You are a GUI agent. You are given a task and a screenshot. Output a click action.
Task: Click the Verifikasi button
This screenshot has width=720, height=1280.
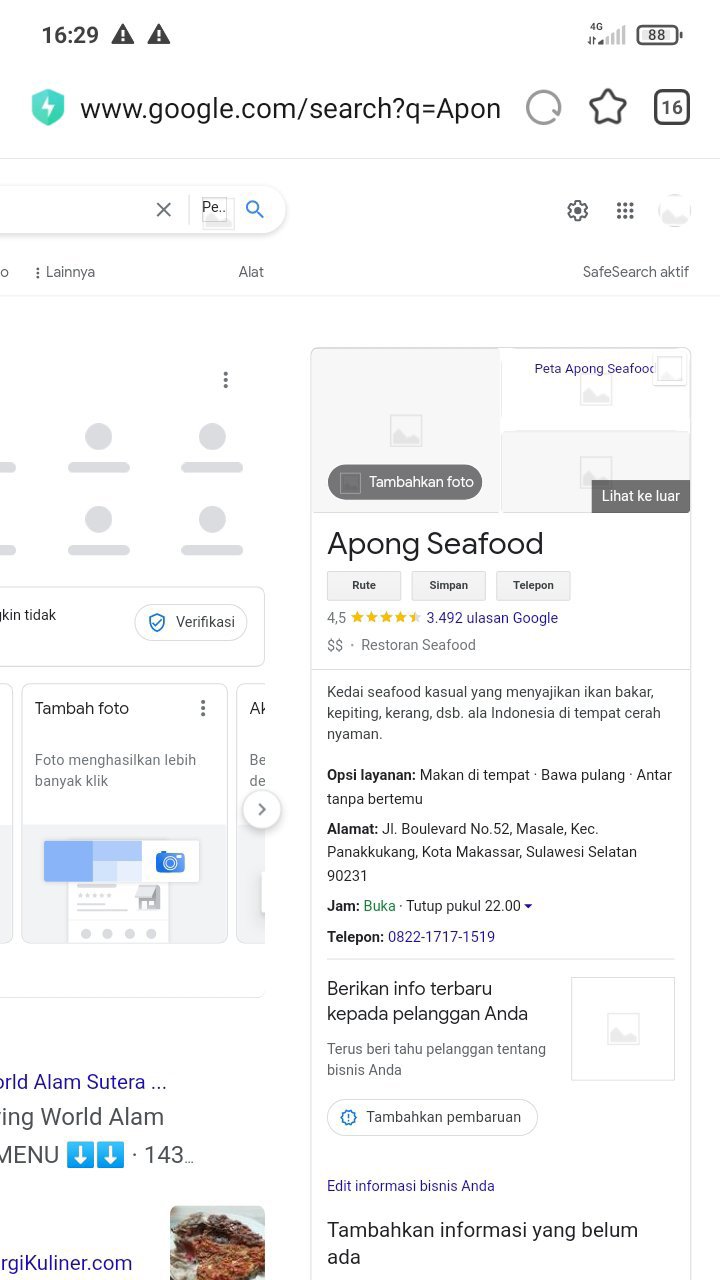tap(191, 622)
